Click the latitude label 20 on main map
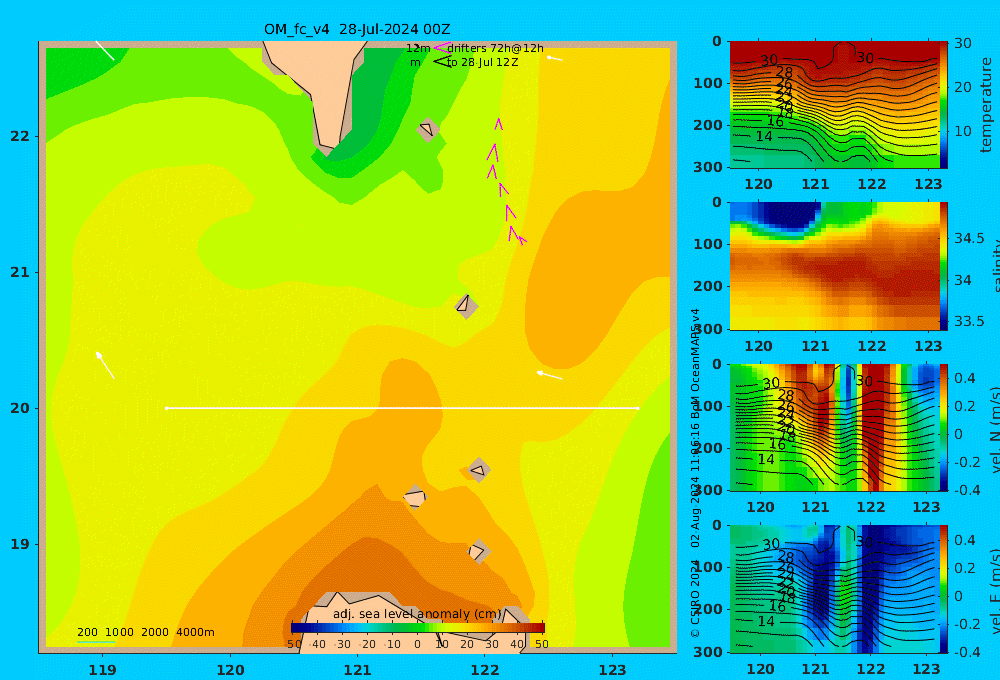Image resolution: width=1000 pixels, height=680 pixels. pyautogui.click(x=20, y=408)
